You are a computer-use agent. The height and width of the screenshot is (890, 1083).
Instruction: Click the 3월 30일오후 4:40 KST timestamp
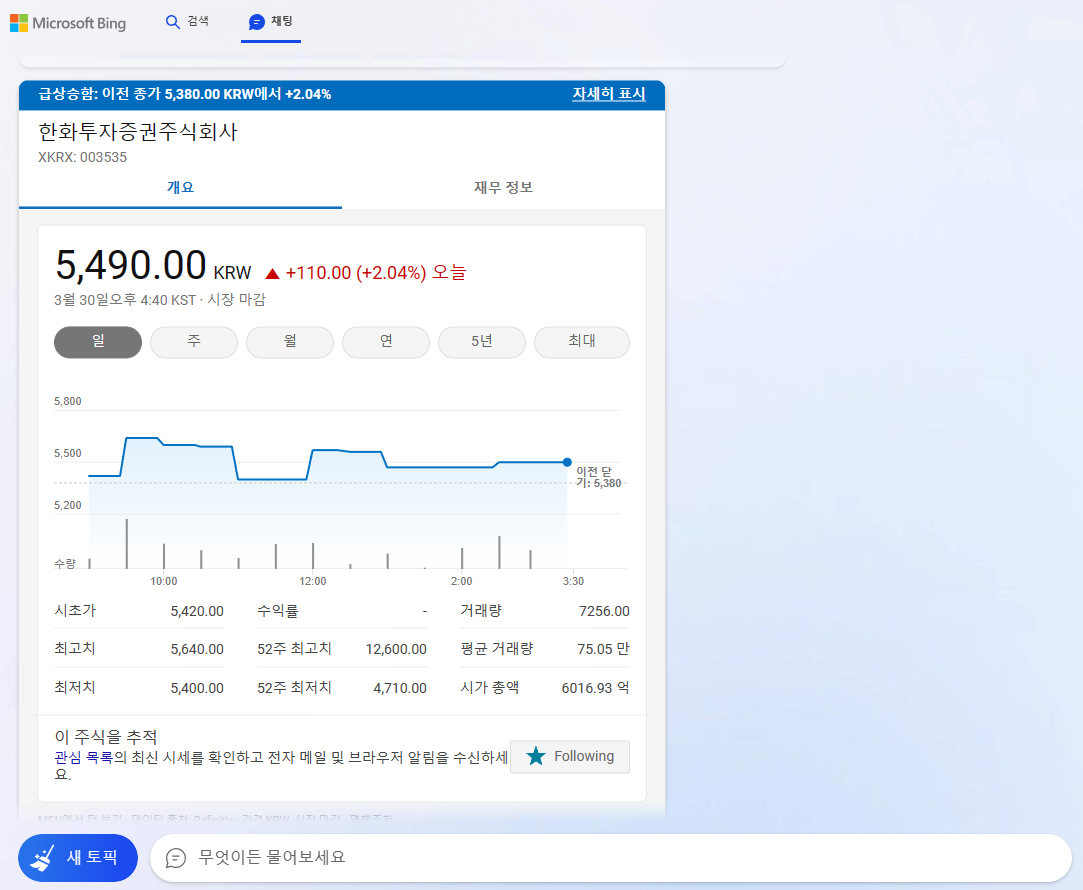(125, 300)
